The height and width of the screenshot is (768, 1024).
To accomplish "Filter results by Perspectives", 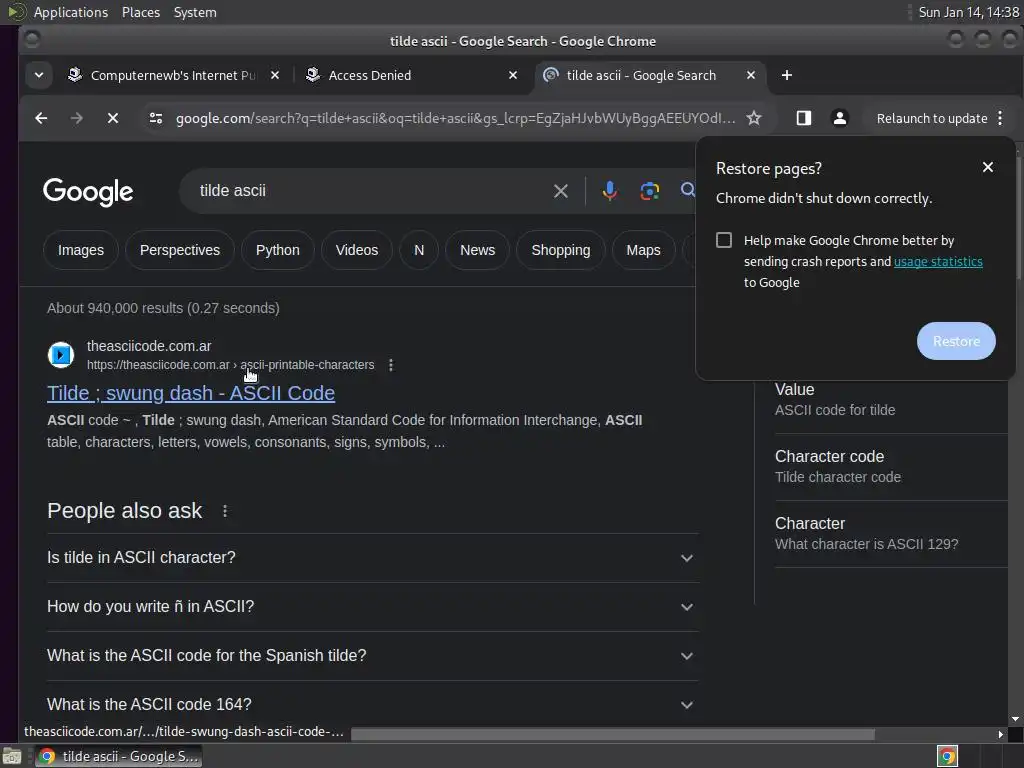I will (180, 250).
